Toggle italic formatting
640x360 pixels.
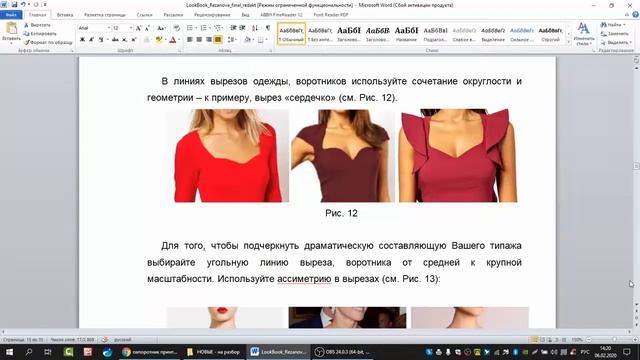91,40
